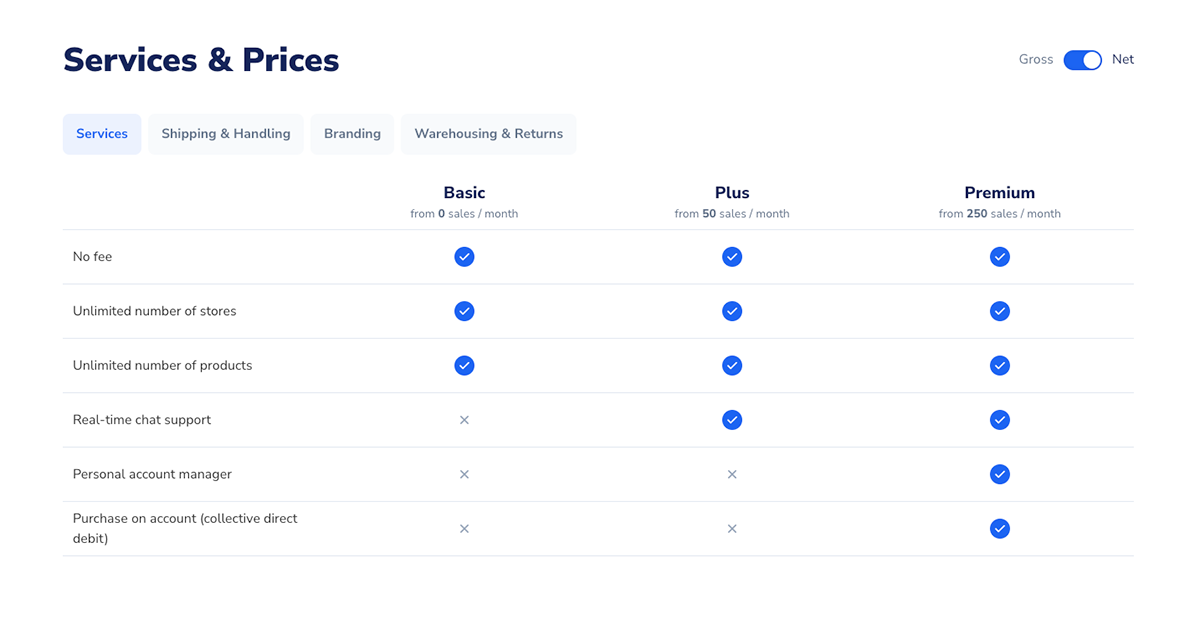Click Plus plan's Personal account manager X mark
The width and height of the screenshot is (1200, 619).
[732, 474]
